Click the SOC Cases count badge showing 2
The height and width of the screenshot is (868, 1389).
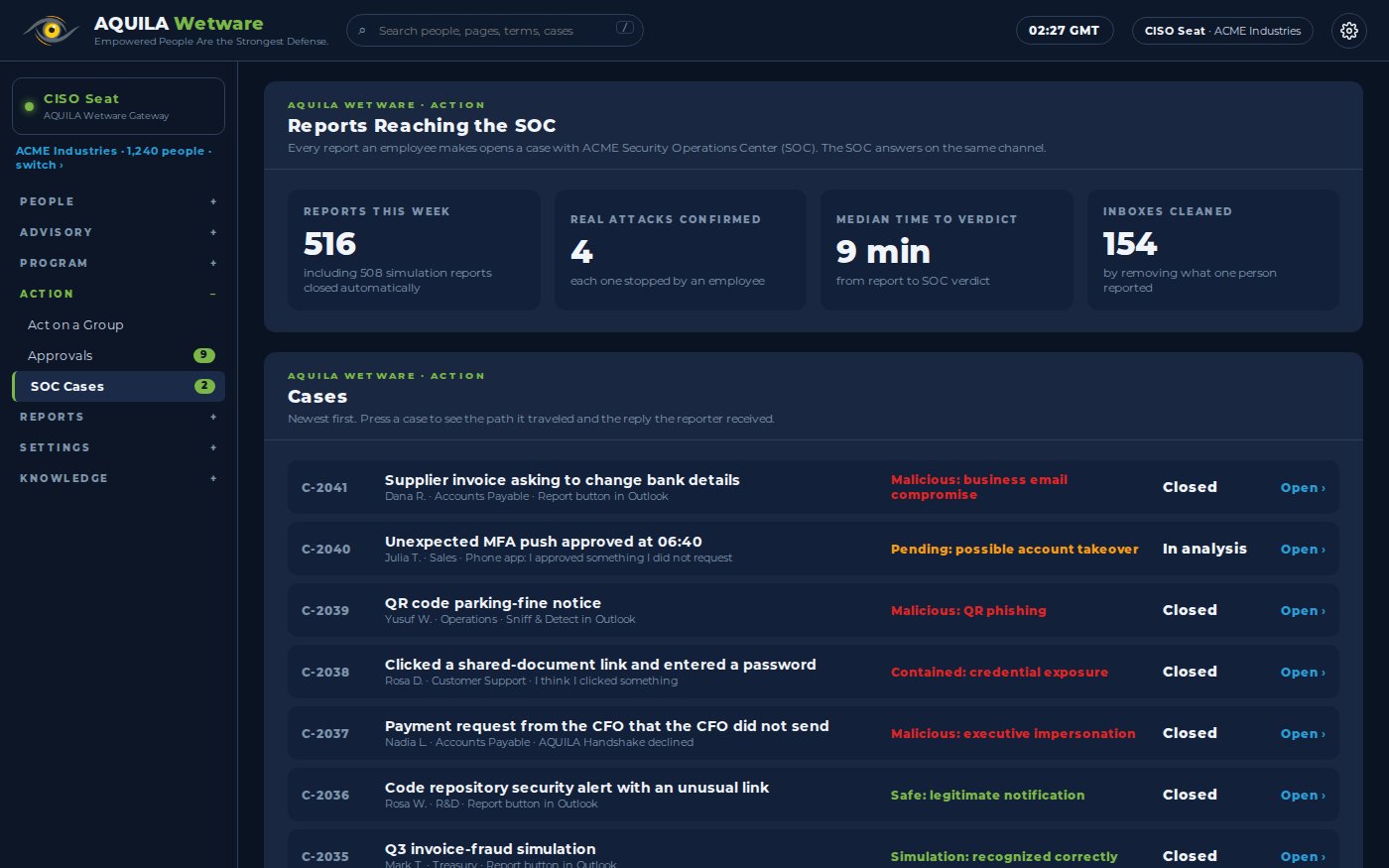204,386
